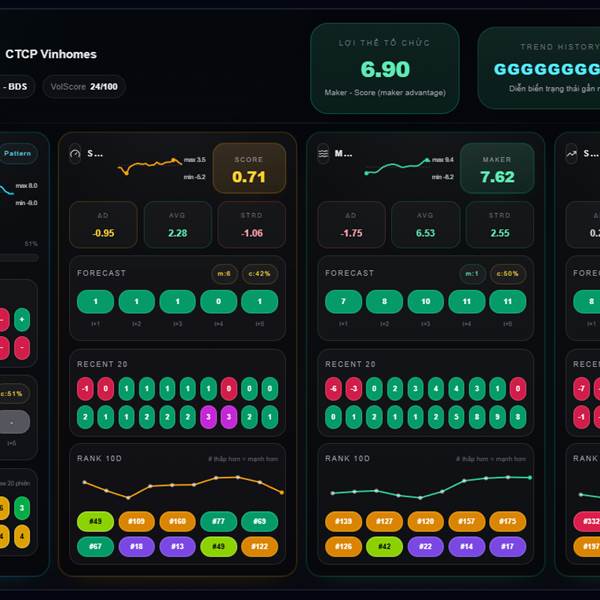
Task: Click the #67 rank chip
Action: coord(95,546)
